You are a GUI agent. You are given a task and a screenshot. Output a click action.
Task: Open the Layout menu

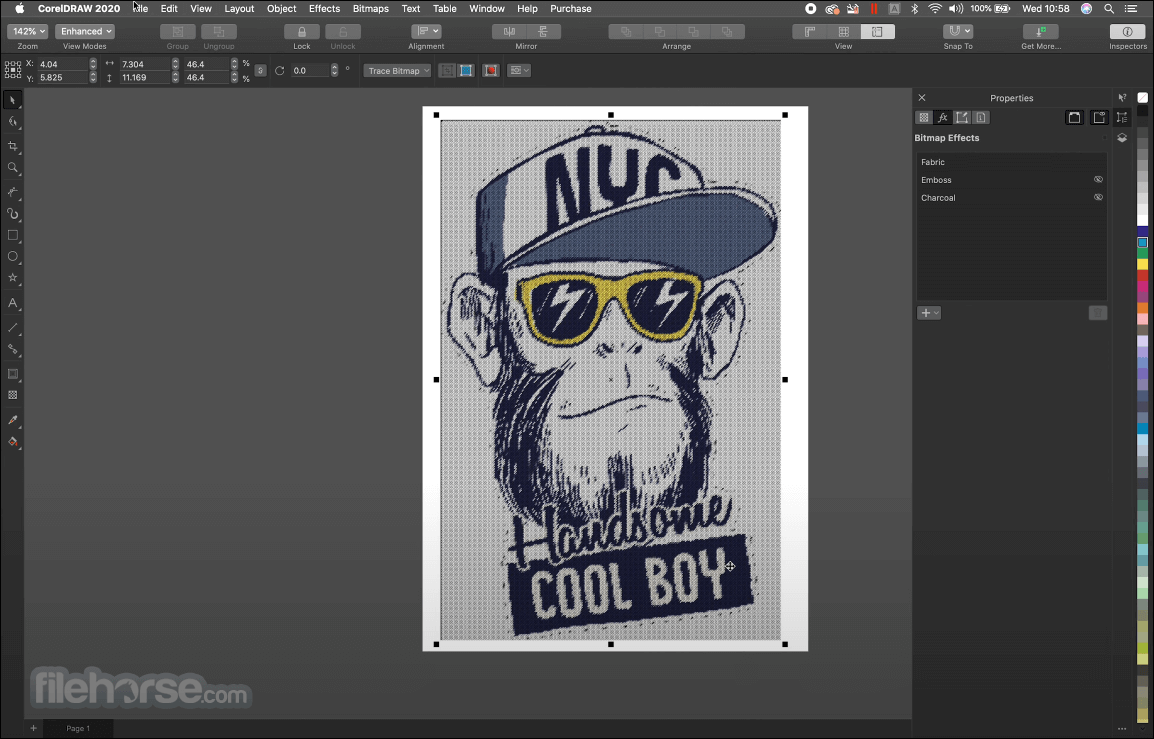239,9
